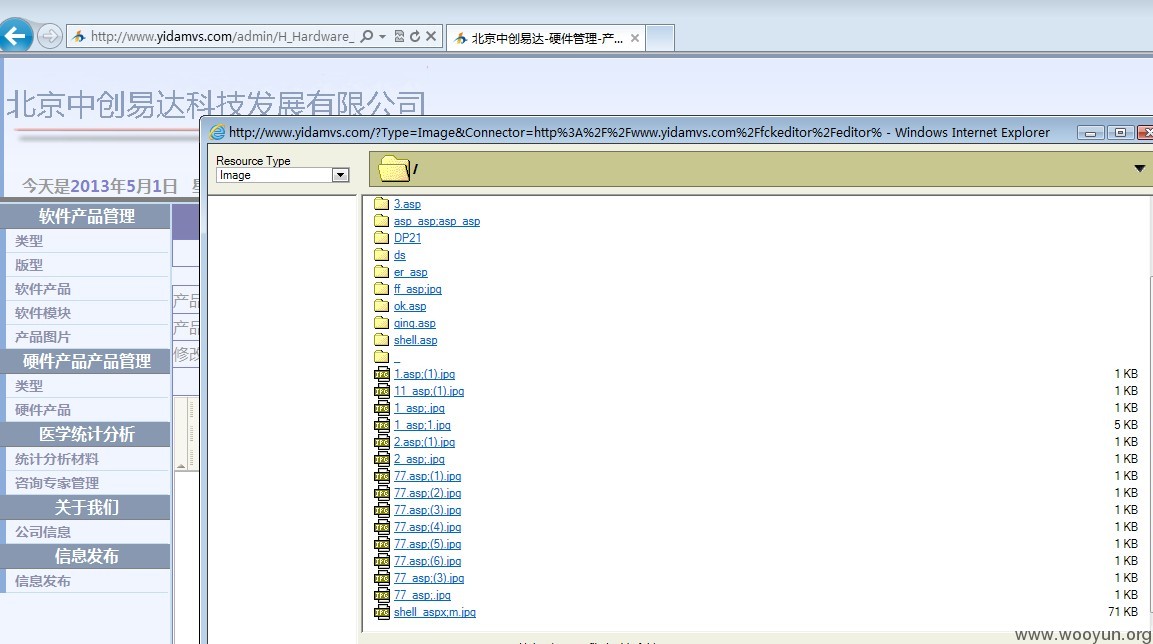
Task: Click the refresh icon in address bar
Action: point(415,36)
